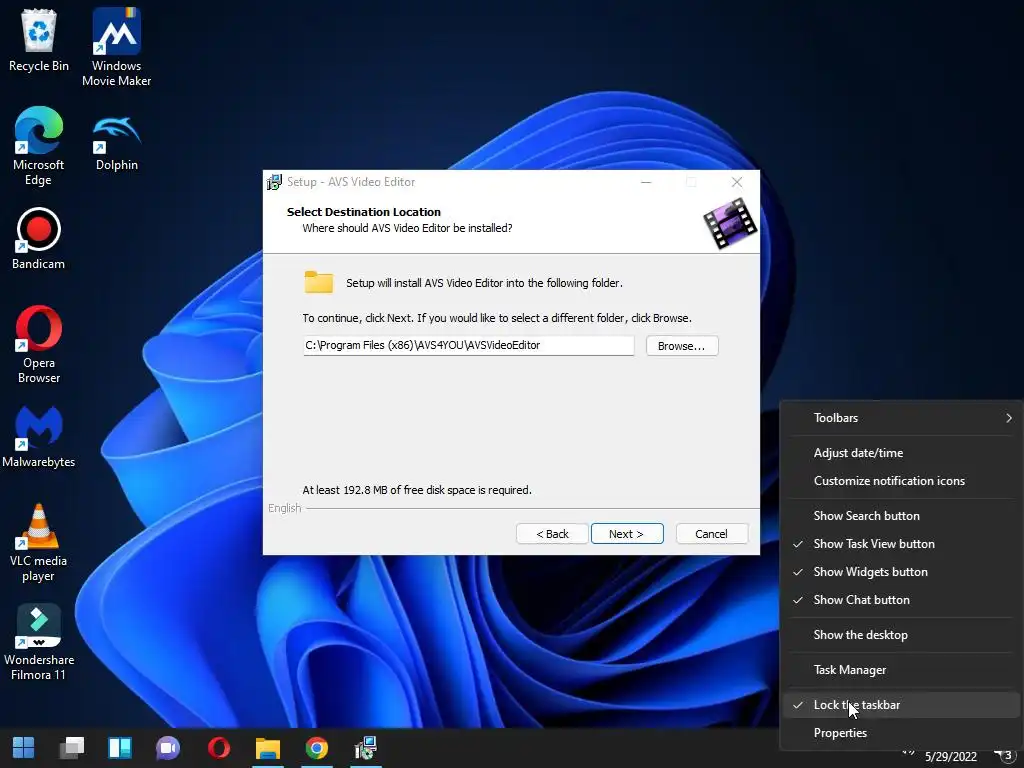Click the yellow folder icon in setup
Image resolution: width=1024 pixels, height=768 pixels.
(x=319, y=282)
